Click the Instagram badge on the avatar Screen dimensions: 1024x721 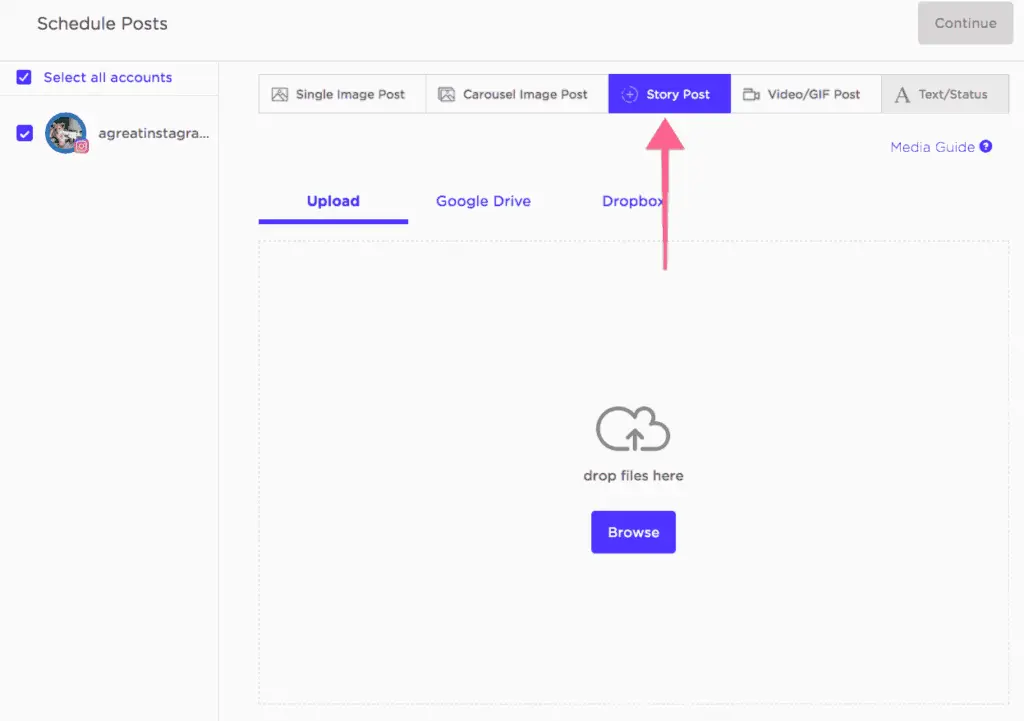click(x=82, y=146)
